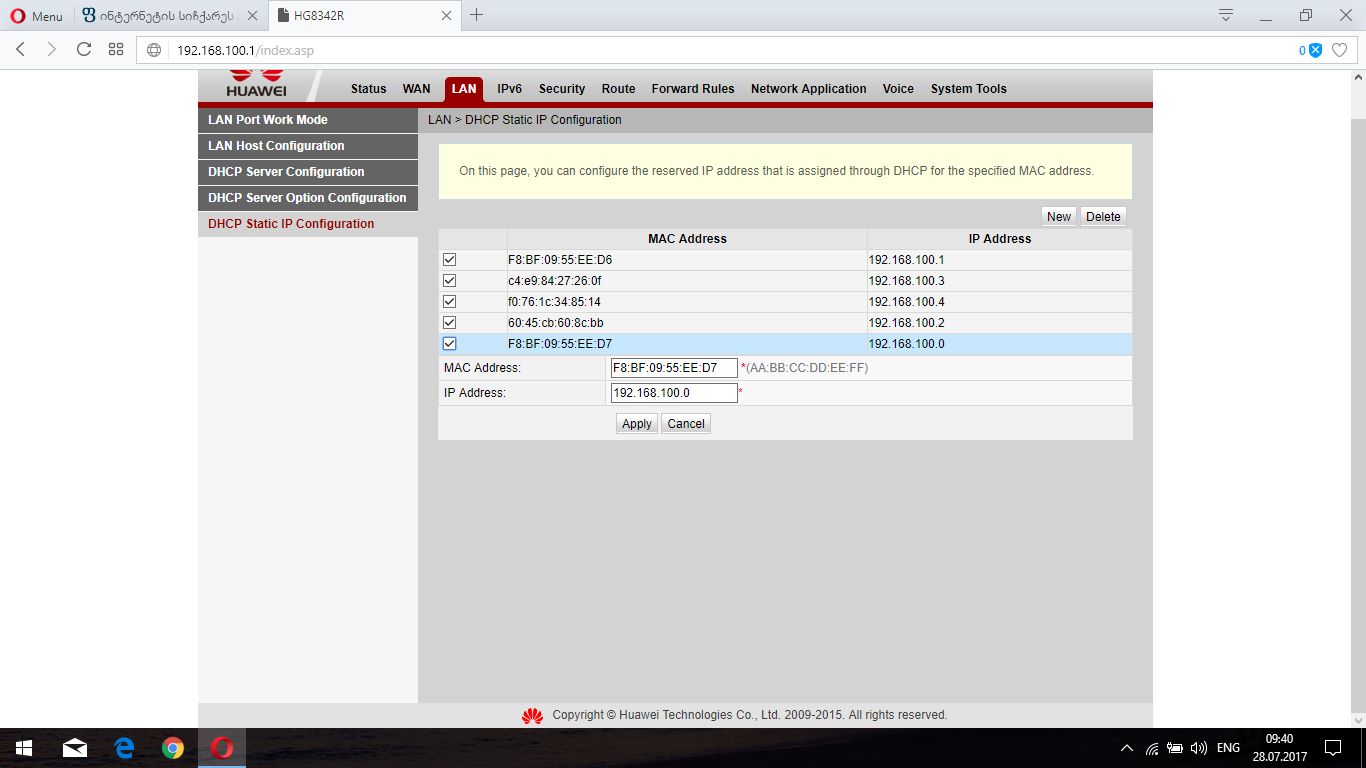
Task: Click the site info globe icon
Action: click(x=154, y=50)
